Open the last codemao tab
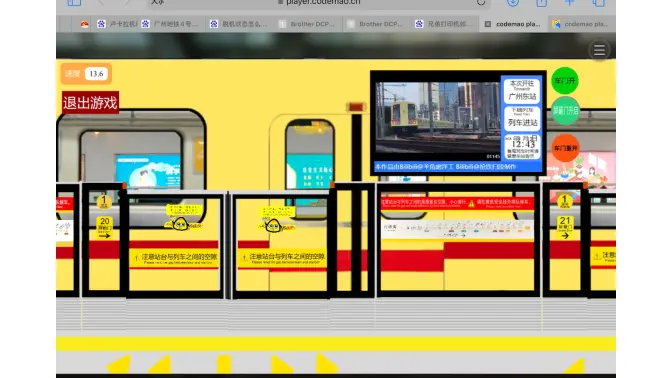Viewport: 672px width, 378px height. tap(581, 24)
